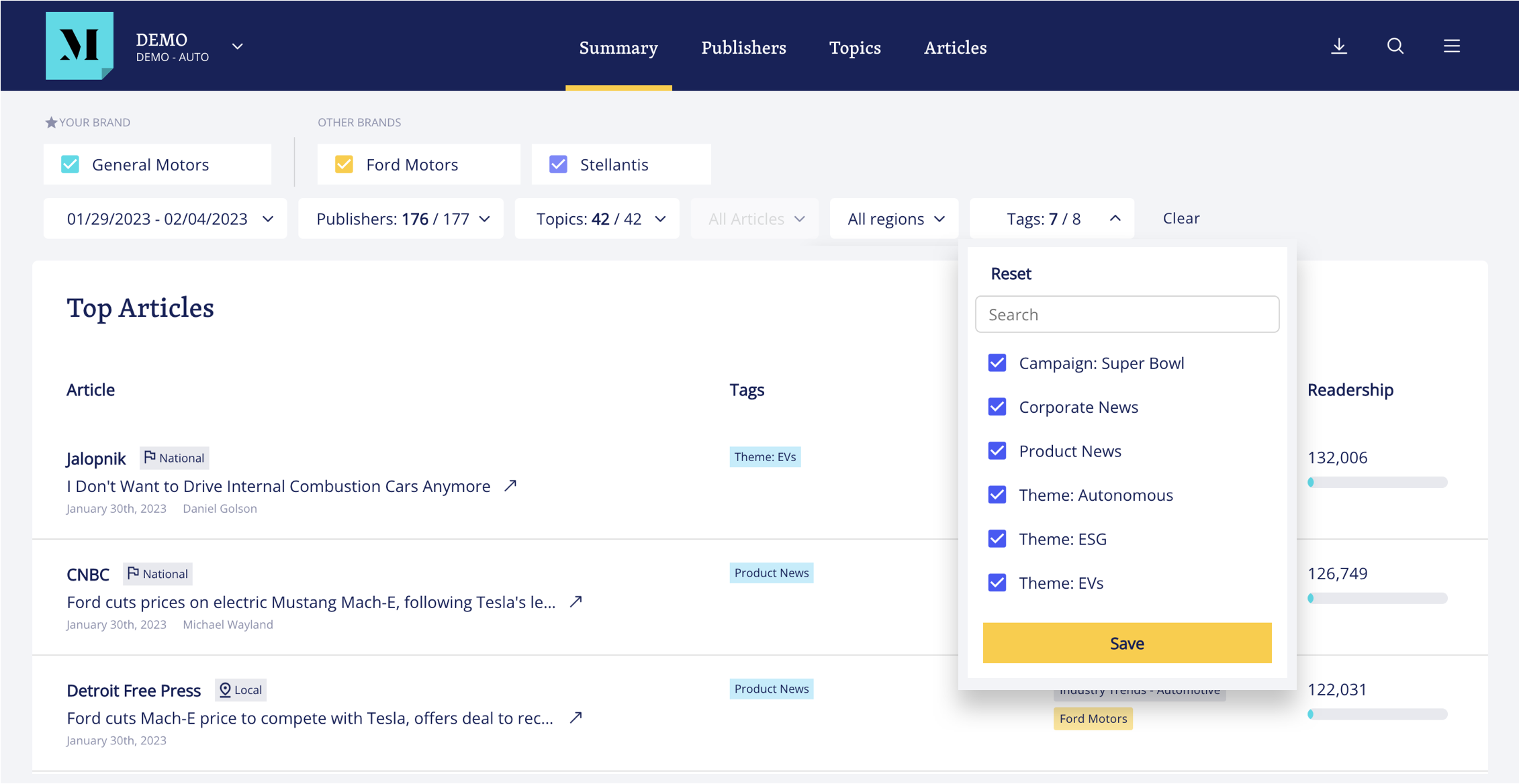The height and width of the screenshot is (784, 1519).
Task: Click the Local location pin beside Detroit Free Press
Action: pyautogui.click(x=225, y=689)
